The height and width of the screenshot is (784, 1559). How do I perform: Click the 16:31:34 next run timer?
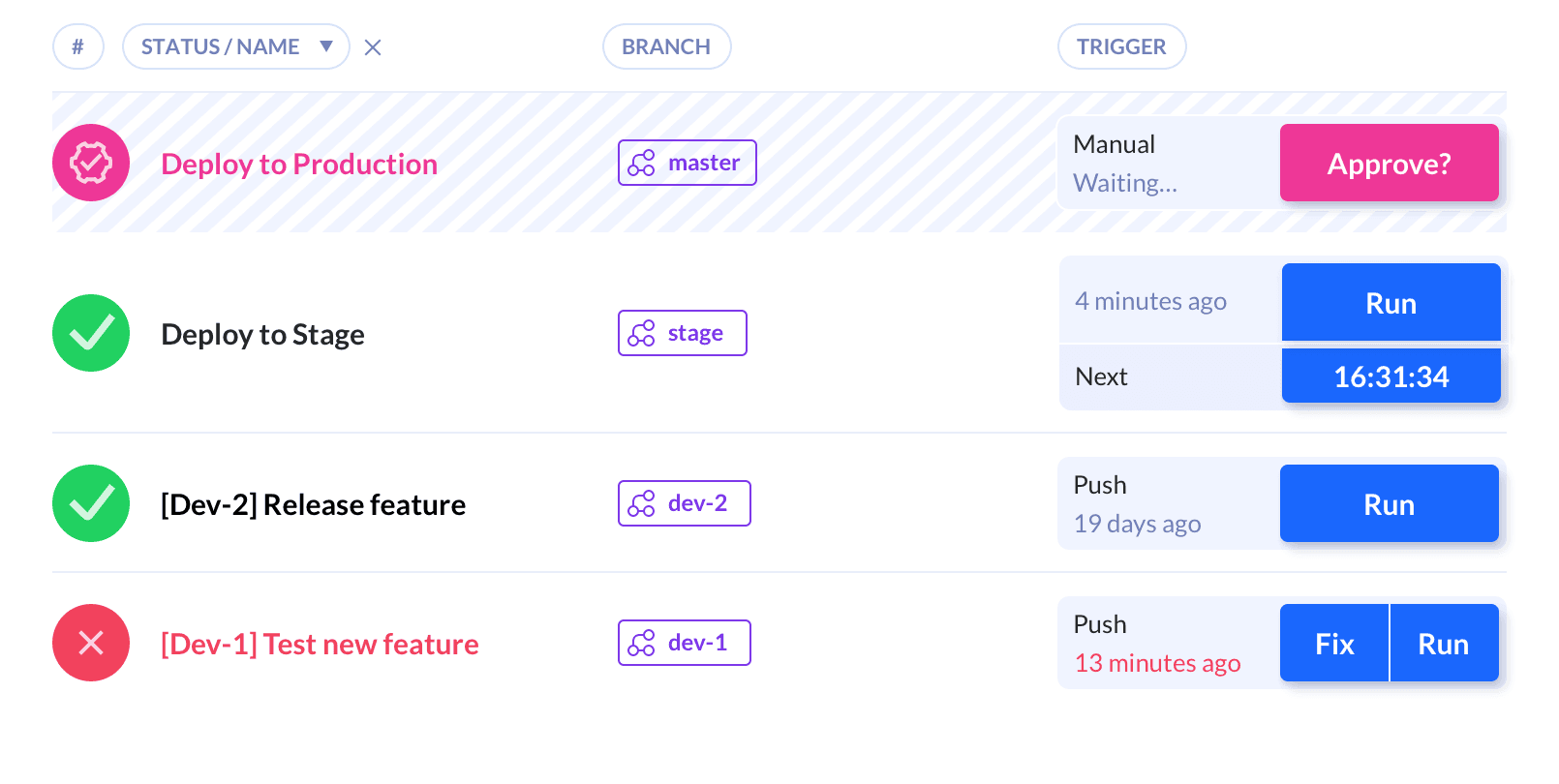click(1391, 377)
